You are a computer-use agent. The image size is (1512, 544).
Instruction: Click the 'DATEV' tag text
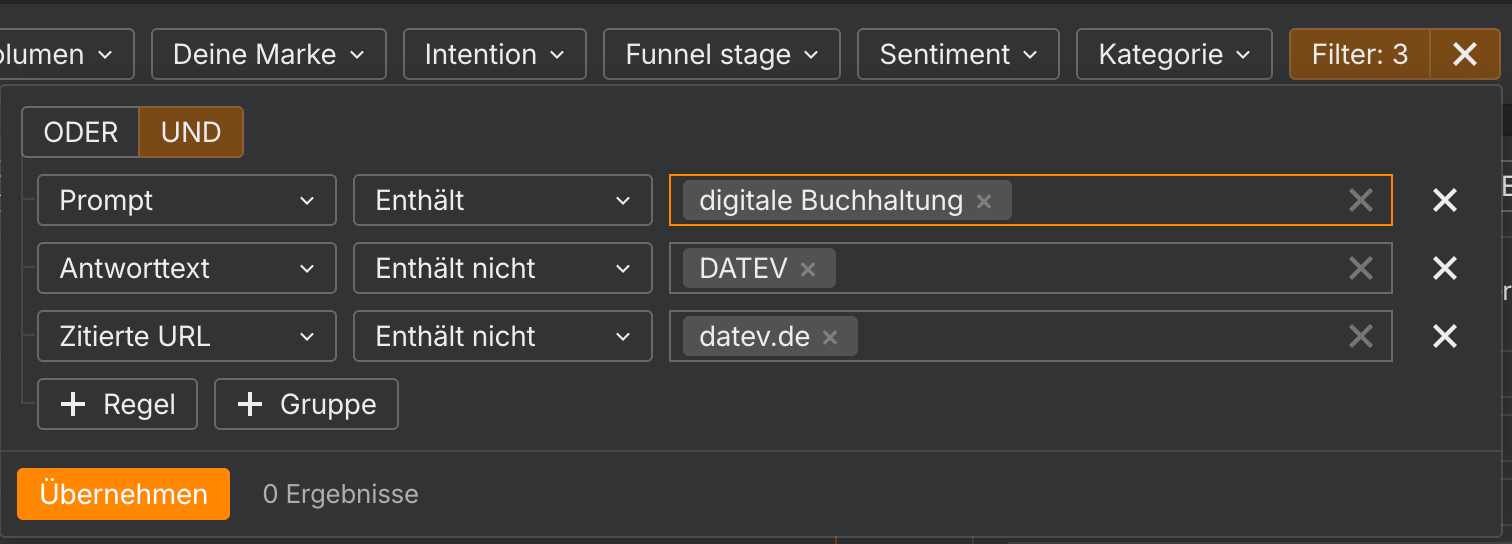click(x=743, y=269)
